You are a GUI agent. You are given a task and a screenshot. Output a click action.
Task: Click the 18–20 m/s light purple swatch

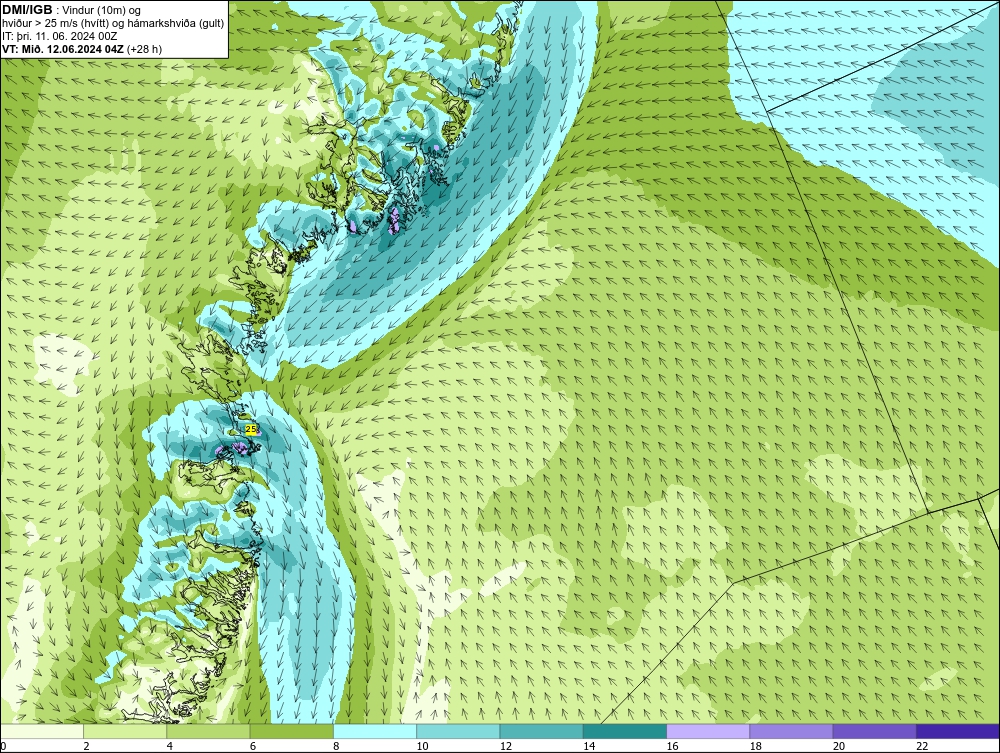(x=791, y=731)
